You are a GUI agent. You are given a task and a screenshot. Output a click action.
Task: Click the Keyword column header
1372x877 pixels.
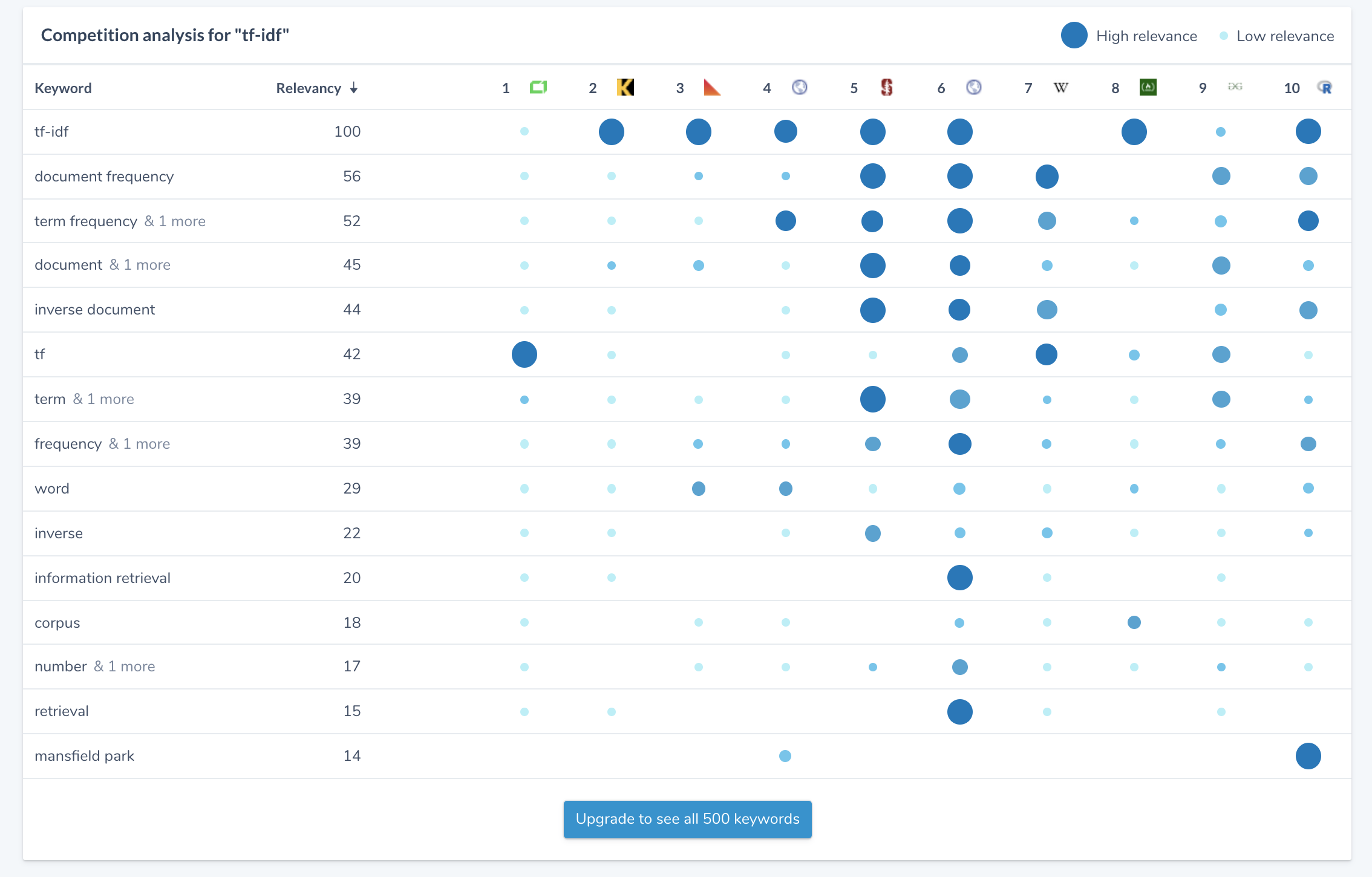point(63,88)
